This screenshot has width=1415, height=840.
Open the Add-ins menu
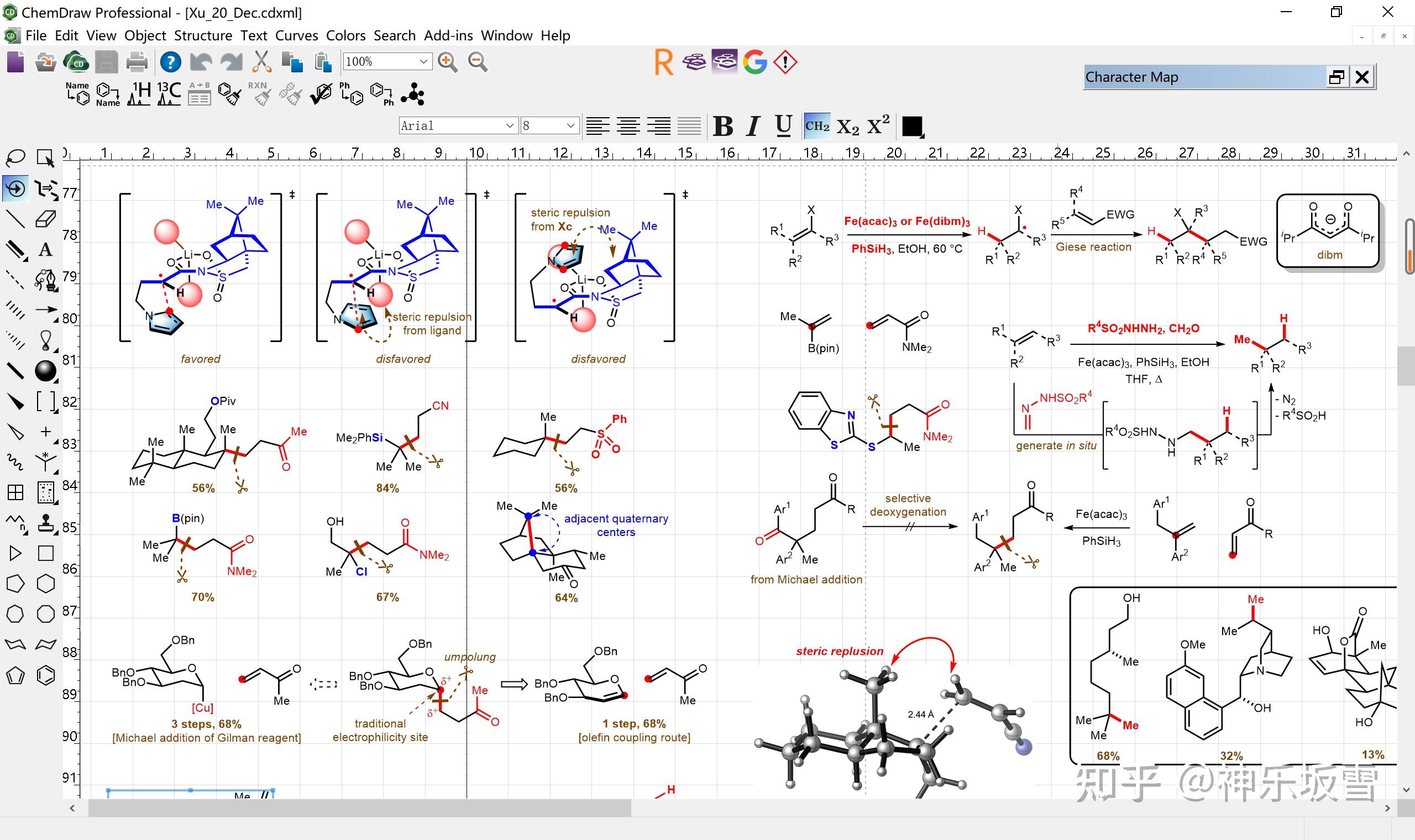point(448,36)
